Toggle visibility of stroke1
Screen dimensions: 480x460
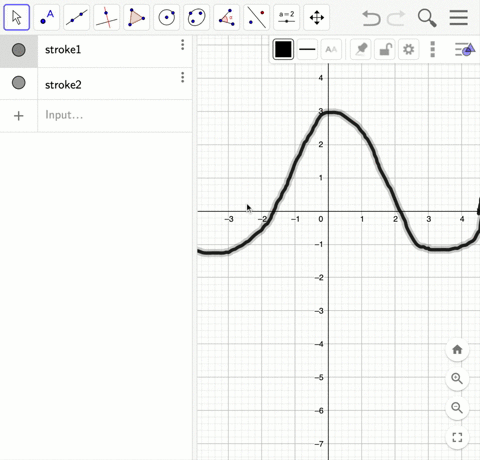coord(19,50)
